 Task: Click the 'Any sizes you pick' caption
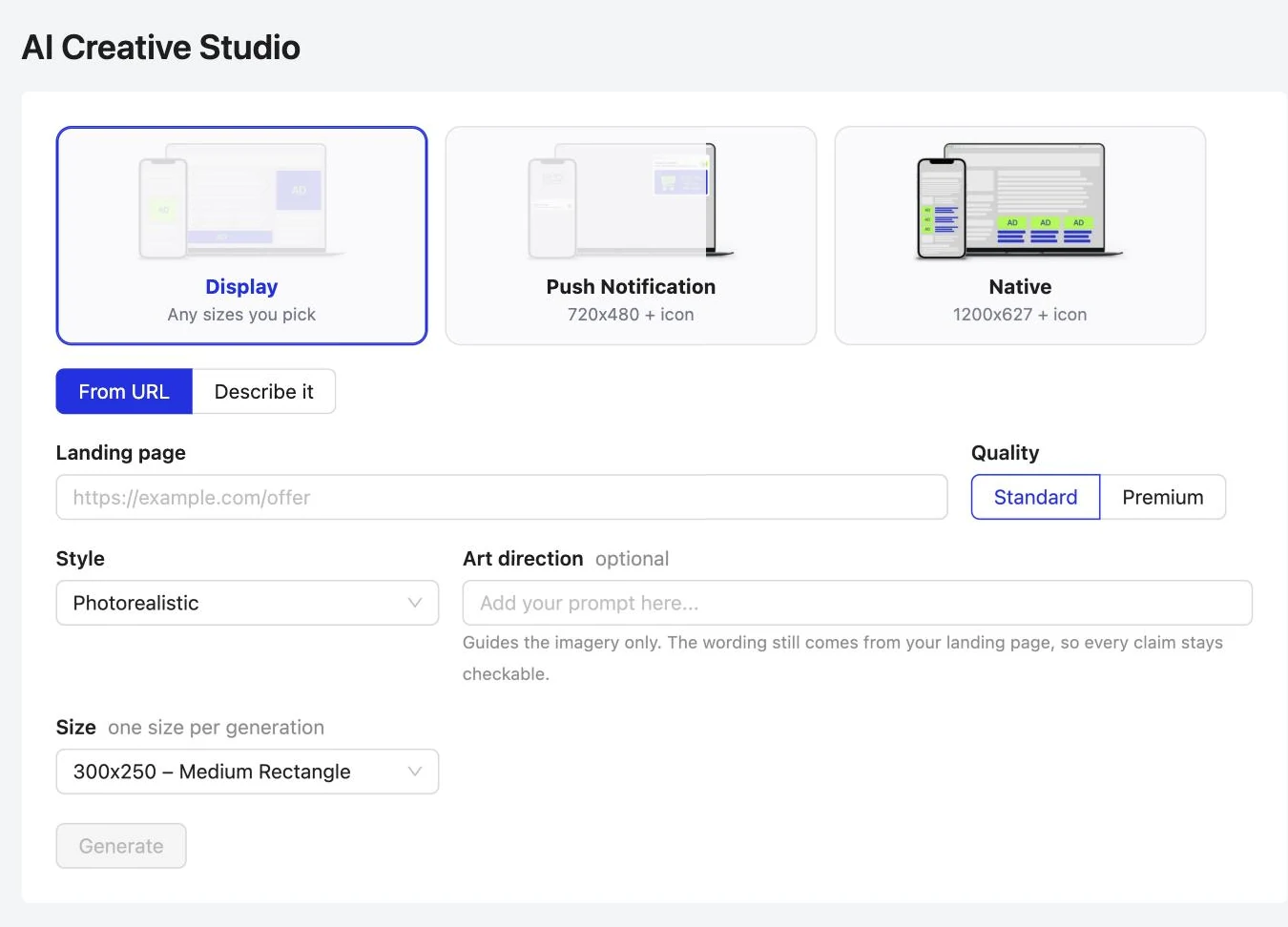241,315
